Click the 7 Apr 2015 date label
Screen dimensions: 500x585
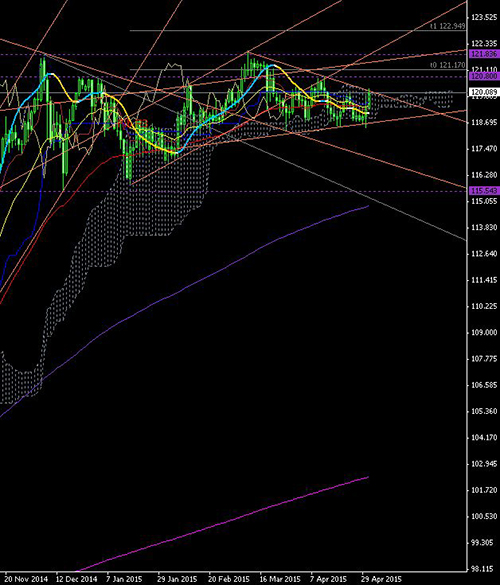click(328, 579)
